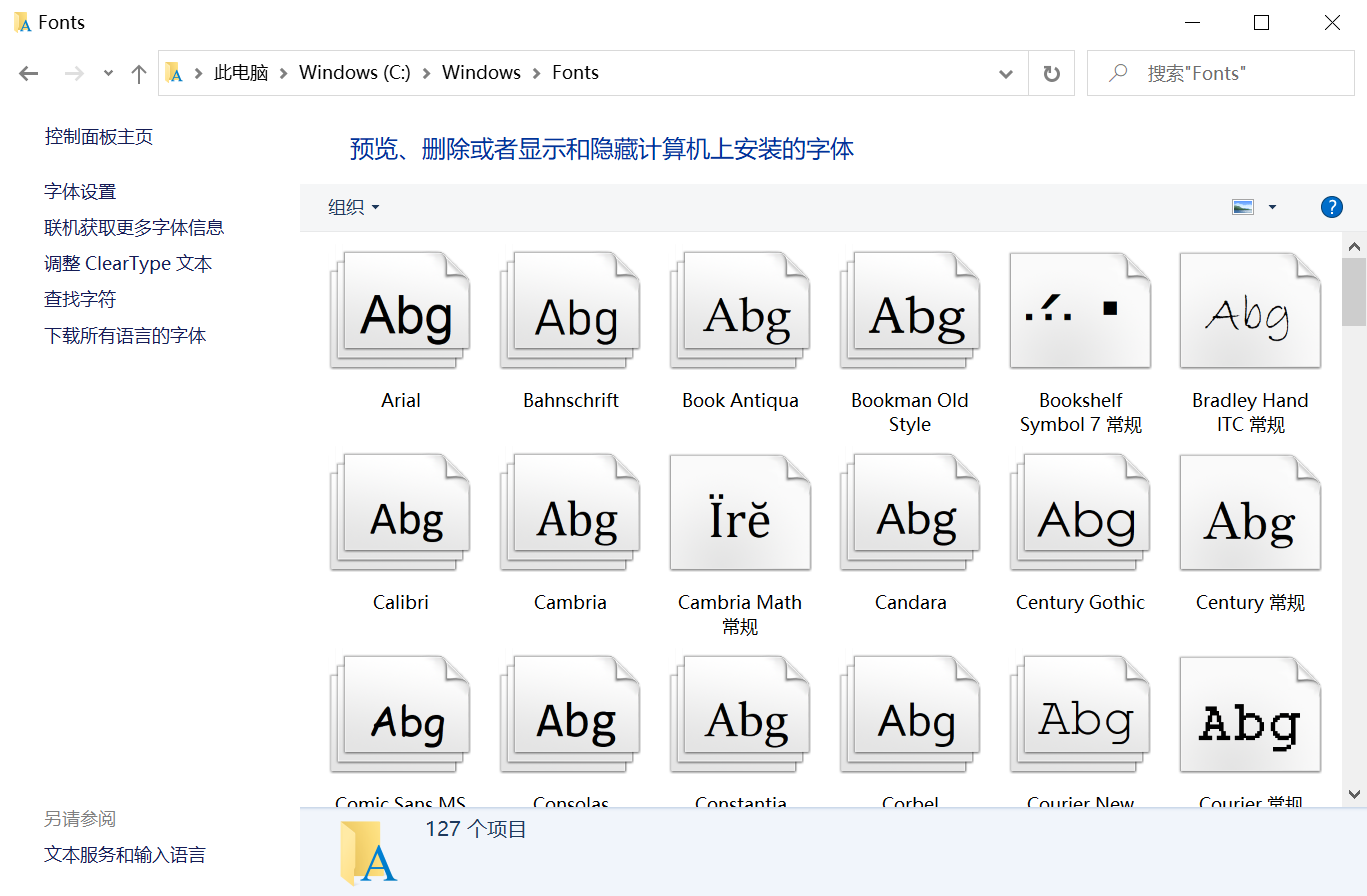This screenshot has height=896, width=1367.
Task: Click the Calibri font name label
Action: [400, 602]
